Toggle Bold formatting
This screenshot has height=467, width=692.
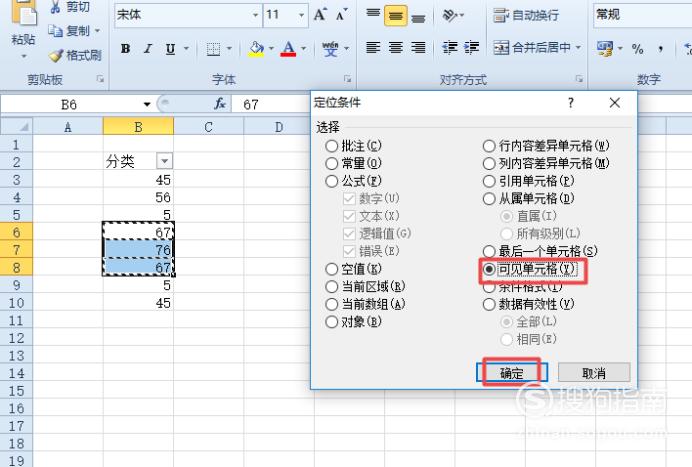tap(125, 49)
